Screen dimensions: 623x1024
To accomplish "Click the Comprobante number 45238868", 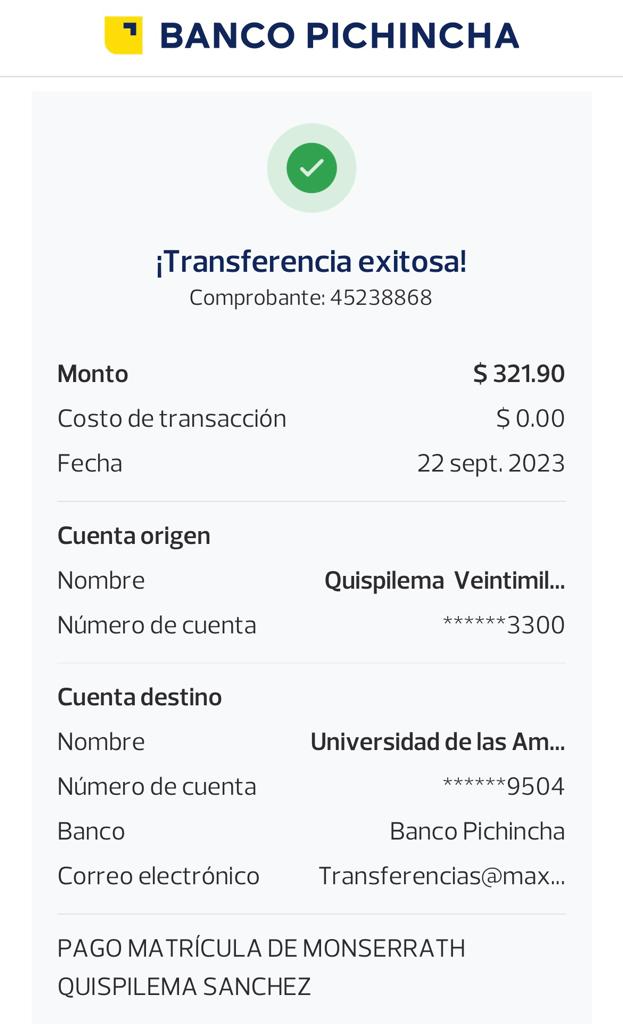I will [381, 298].
